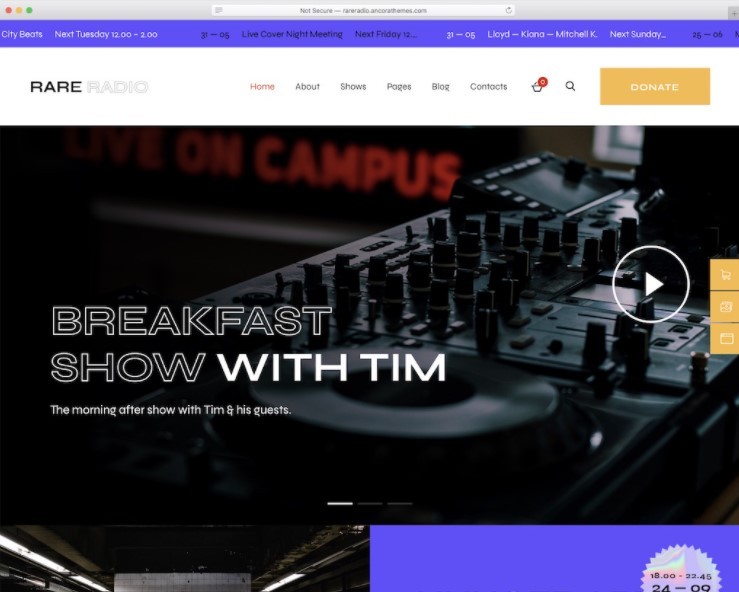Click the yellow side-panel window icon
This screenshot has height=592, width=739.
[x=725, y=338]
